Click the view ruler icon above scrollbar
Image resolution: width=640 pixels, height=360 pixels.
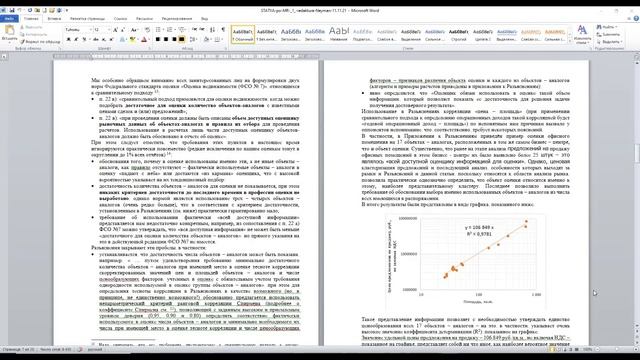pos(636,57)
